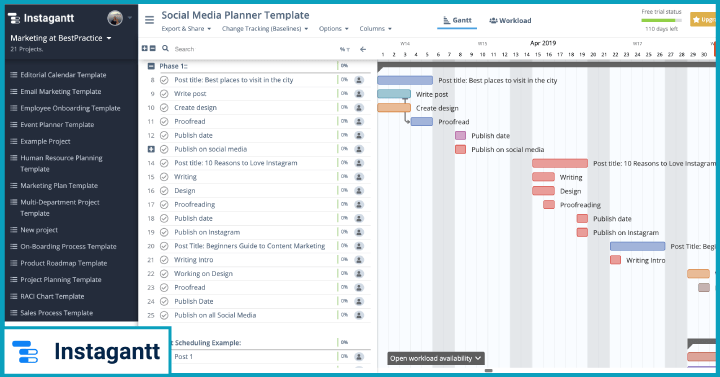The image size is (720, 377).
Task: Select blue 'Best places to visit' Gantt bar
Action: pos(405,80)
